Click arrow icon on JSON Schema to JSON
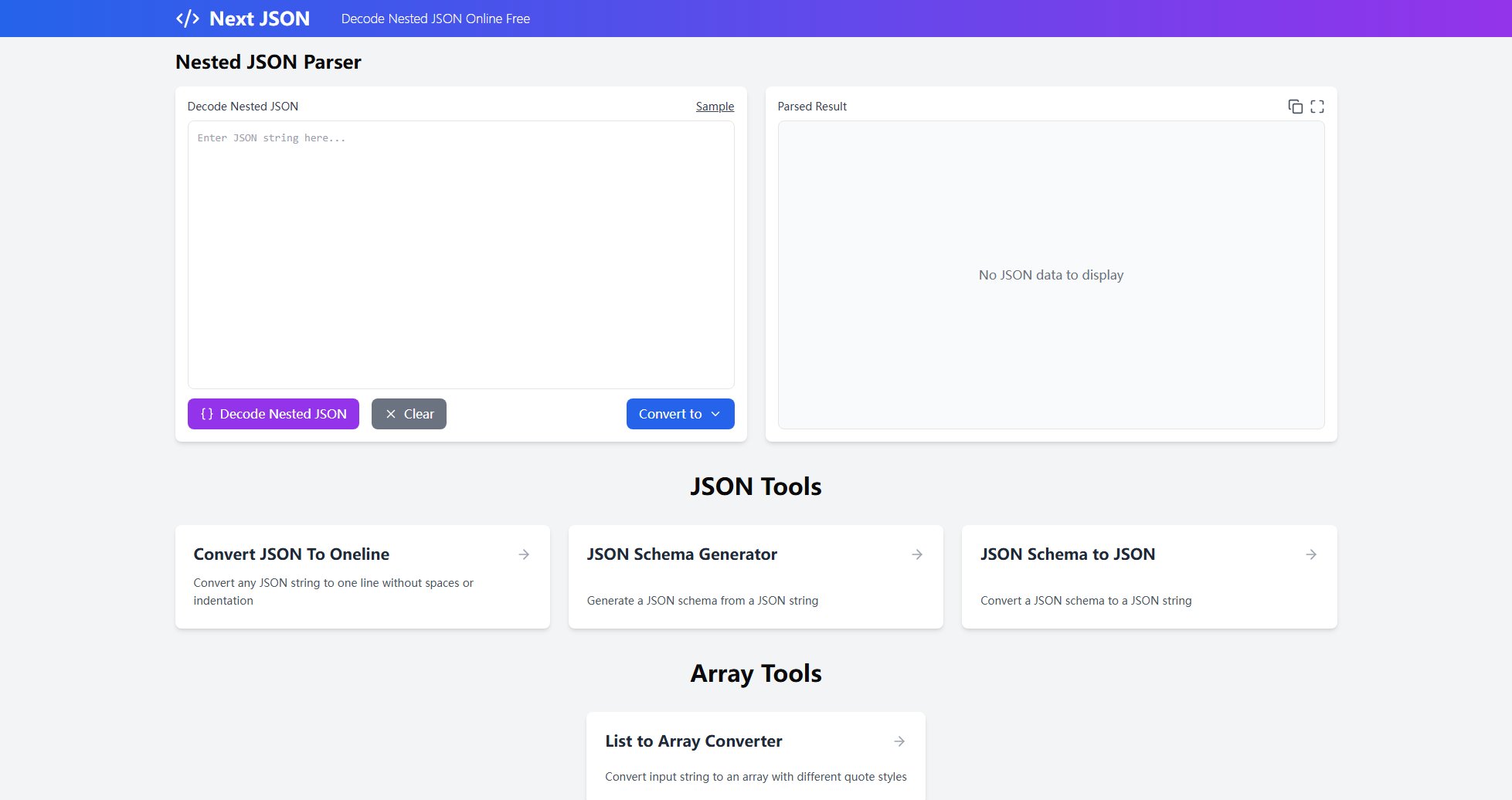This screenshot has height=800, width=1512. pyautogui.click(x=1311, y=554)
